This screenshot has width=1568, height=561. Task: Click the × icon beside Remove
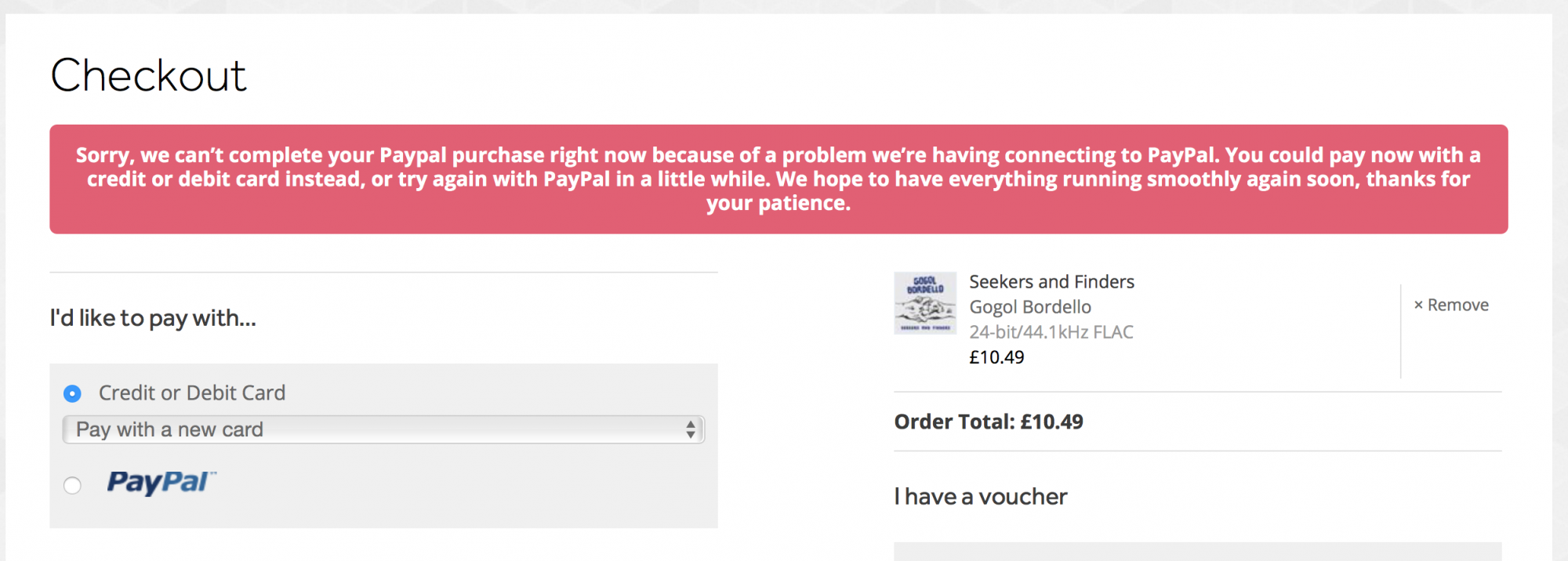[1418, 306]
